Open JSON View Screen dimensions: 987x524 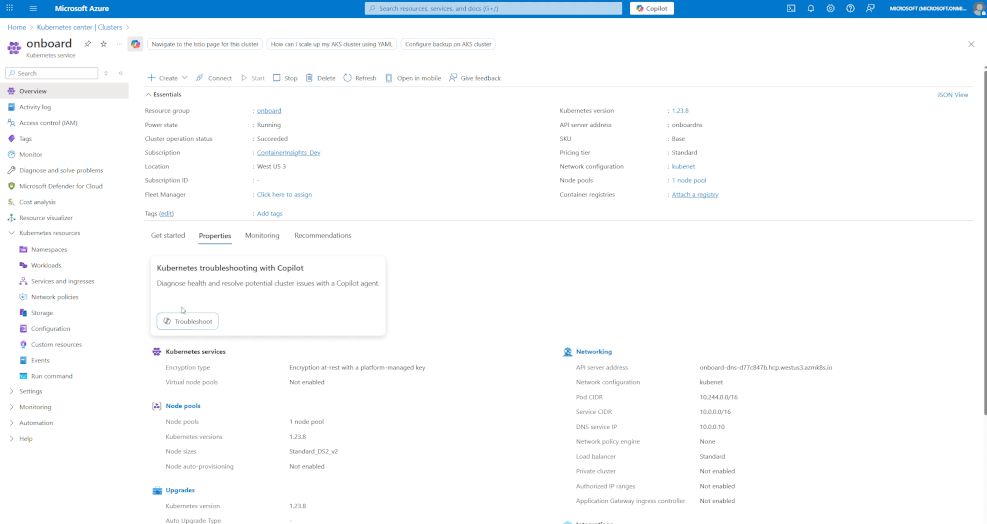[952, 94]
